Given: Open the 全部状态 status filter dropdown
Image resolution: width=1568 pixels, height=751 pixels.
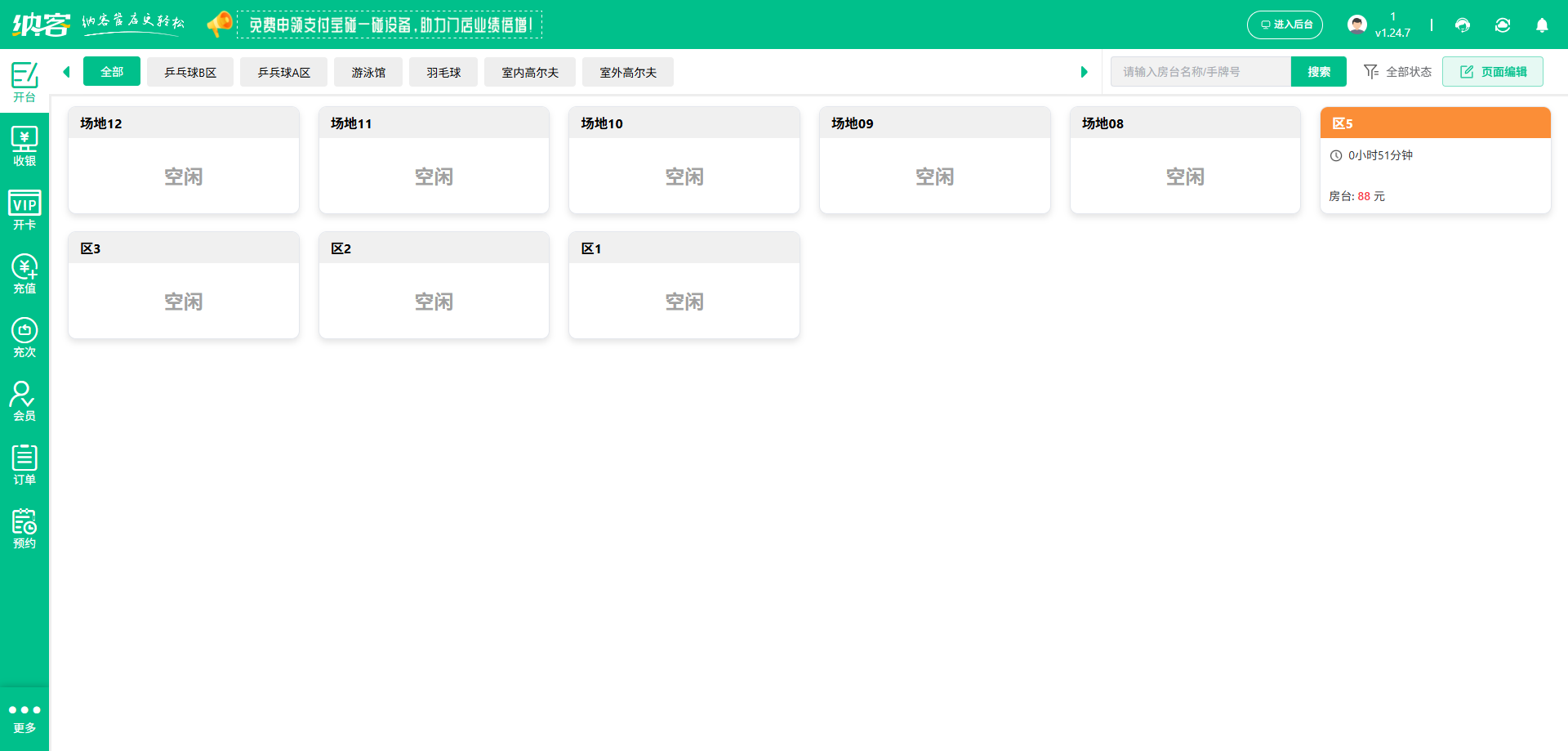Looking at the screenshot, I should click(x=1398, y=72).
